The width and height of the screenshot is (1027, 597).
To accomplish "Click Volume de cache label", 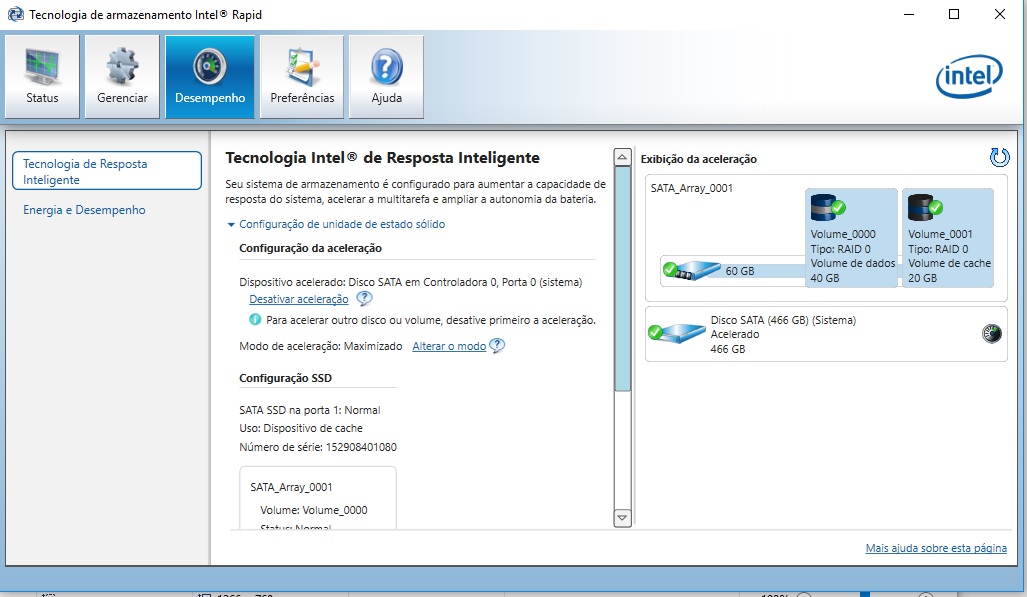I will pyautogui.click(x=949, y=263).
